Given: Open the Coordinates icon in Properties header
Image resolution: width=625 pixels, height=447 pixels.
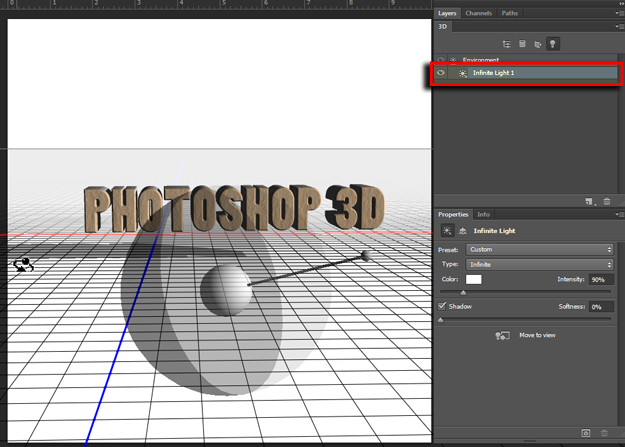Looking at the screenshot, I should click(x=461, y=230).
